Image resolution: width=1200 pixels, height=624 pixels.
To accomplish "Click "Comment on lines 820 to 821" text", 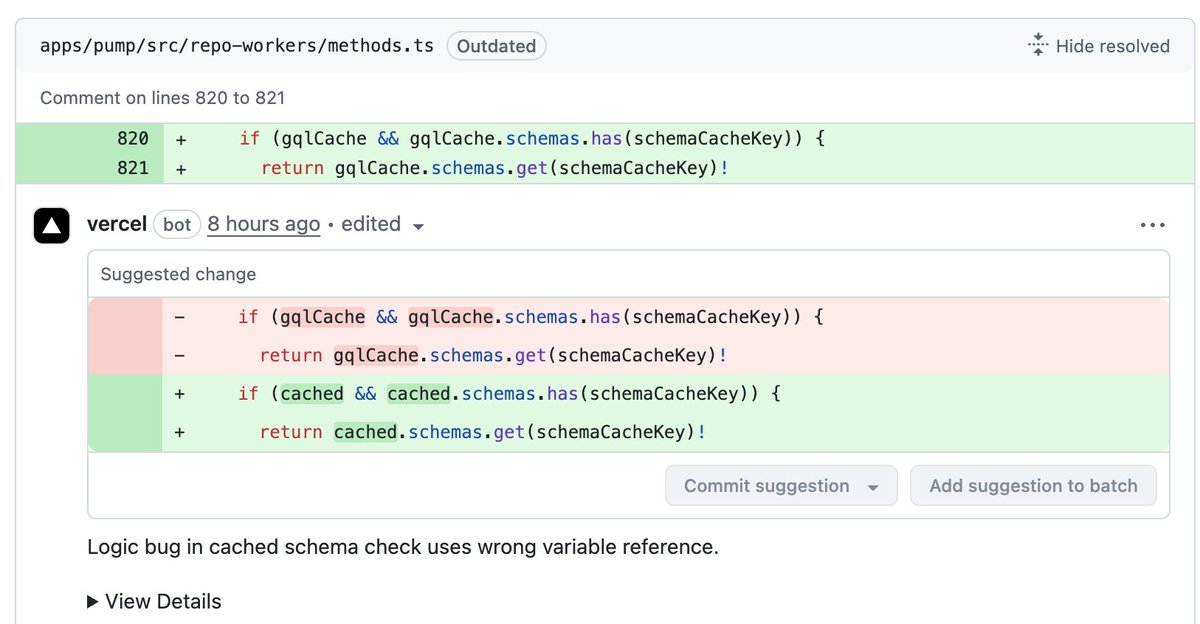I will pos(162,98).
